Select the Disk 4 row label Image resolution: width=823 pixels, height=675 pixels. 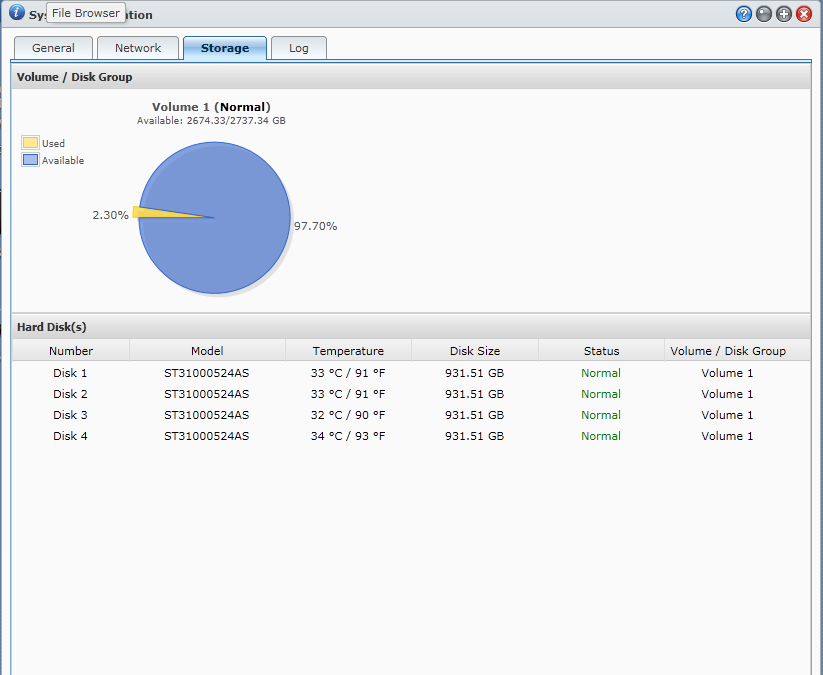pyautogui.click(x=70, y=436)
